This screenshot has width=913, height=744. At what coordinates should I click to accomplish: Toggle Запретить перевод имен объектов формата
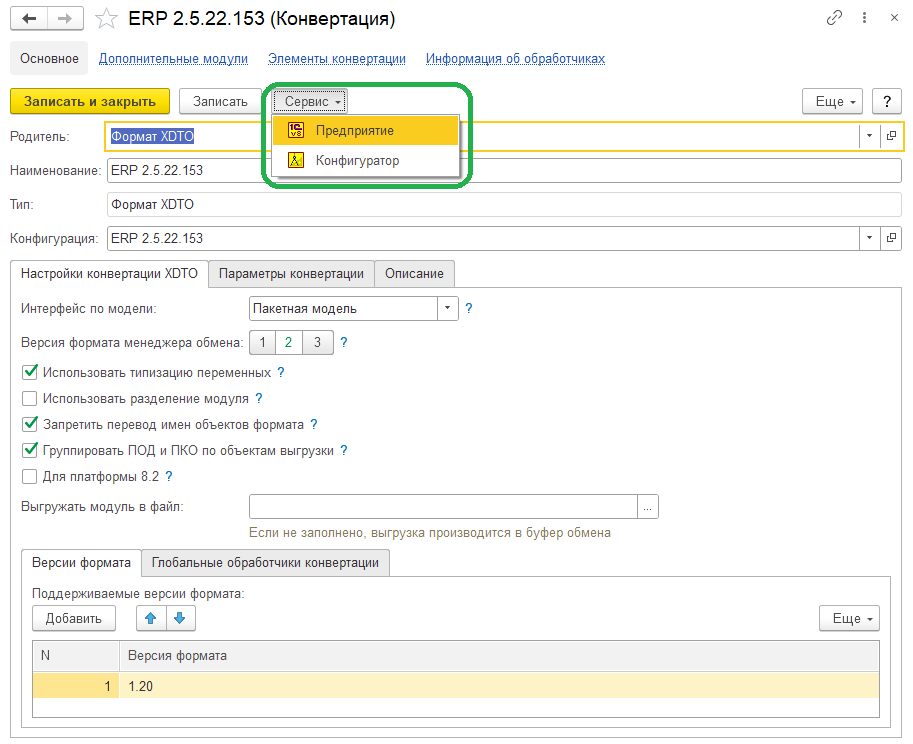(30, 424)
